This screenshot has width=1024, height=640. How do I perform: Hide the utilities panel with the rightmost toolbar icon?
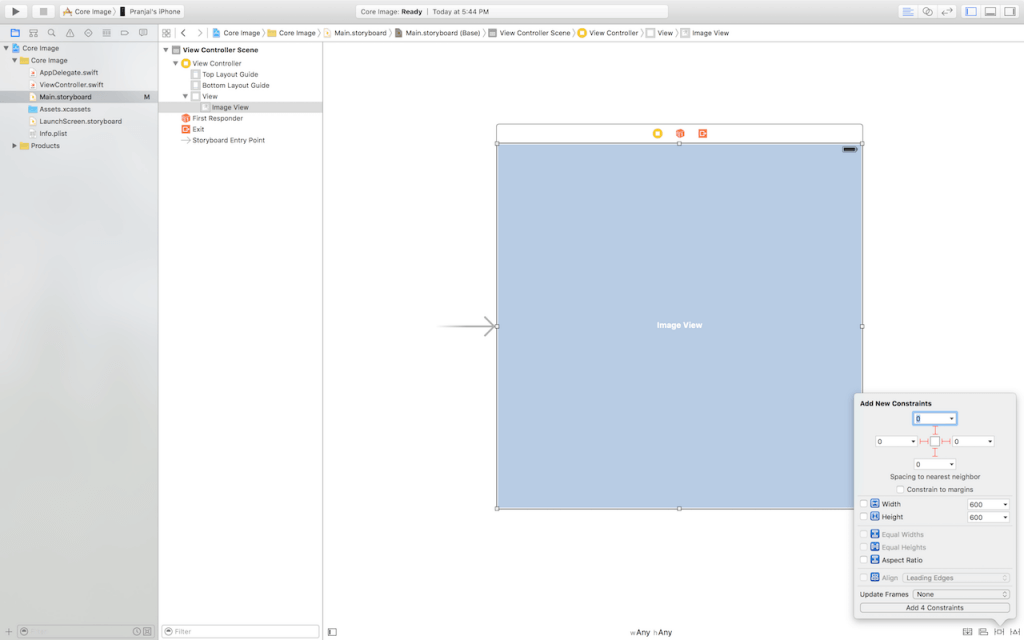coord(1011,9)
